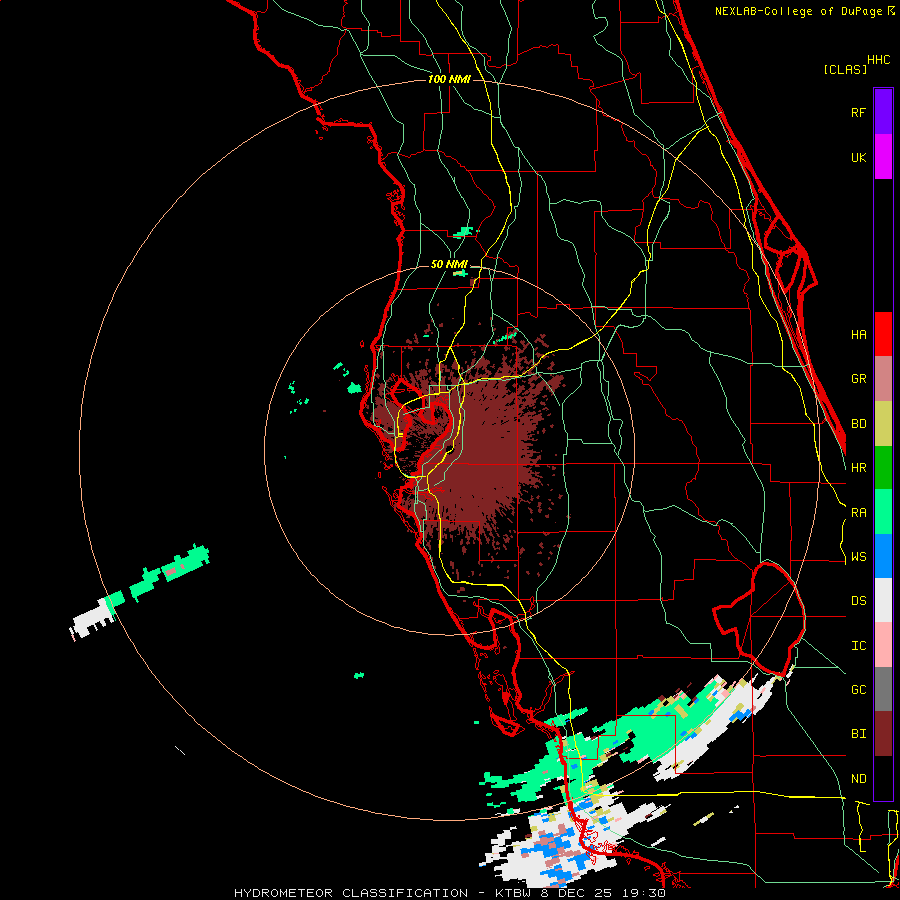Click the RF legend label
The height and width of the screenshot is (900, 900).
(x=859, y=112)
